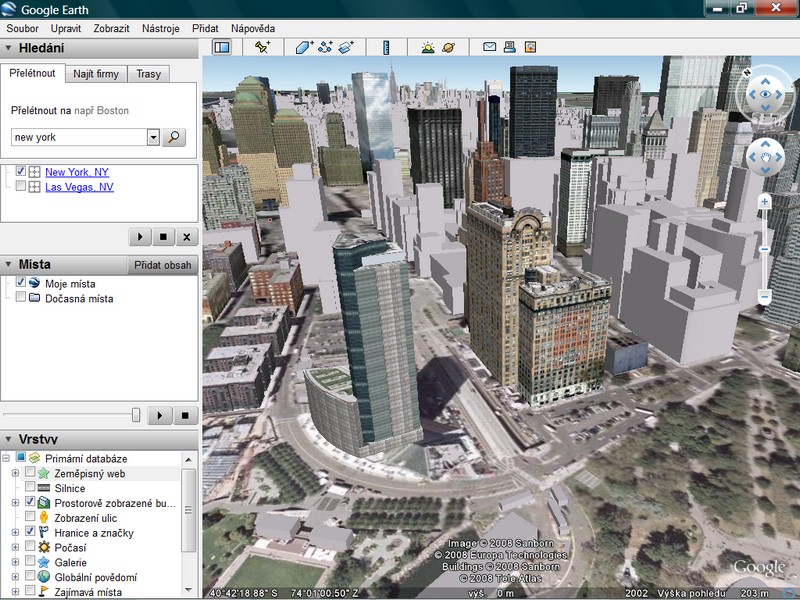Collapse the Místa panel header arrow
Image resolution: width=800 pixels, height=600 pixels.
click(x=8, y=264)
